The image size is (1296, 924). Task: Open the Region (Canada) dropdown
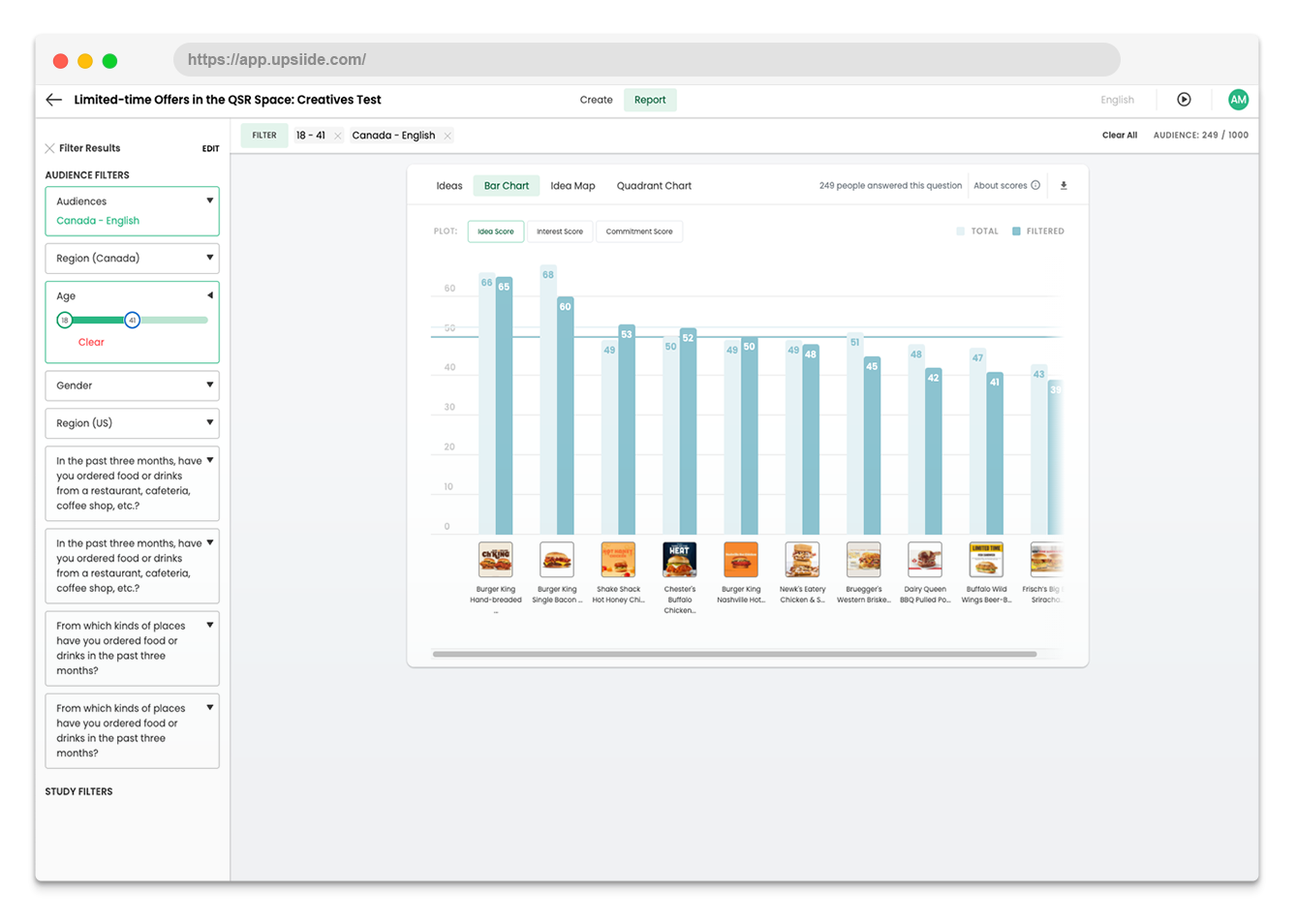132,258
